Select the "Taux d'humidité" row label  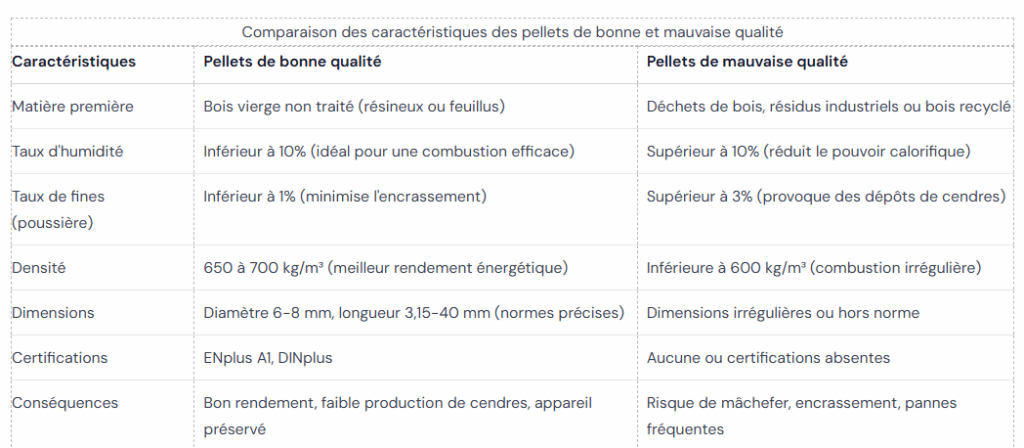(x=67, y=151)
